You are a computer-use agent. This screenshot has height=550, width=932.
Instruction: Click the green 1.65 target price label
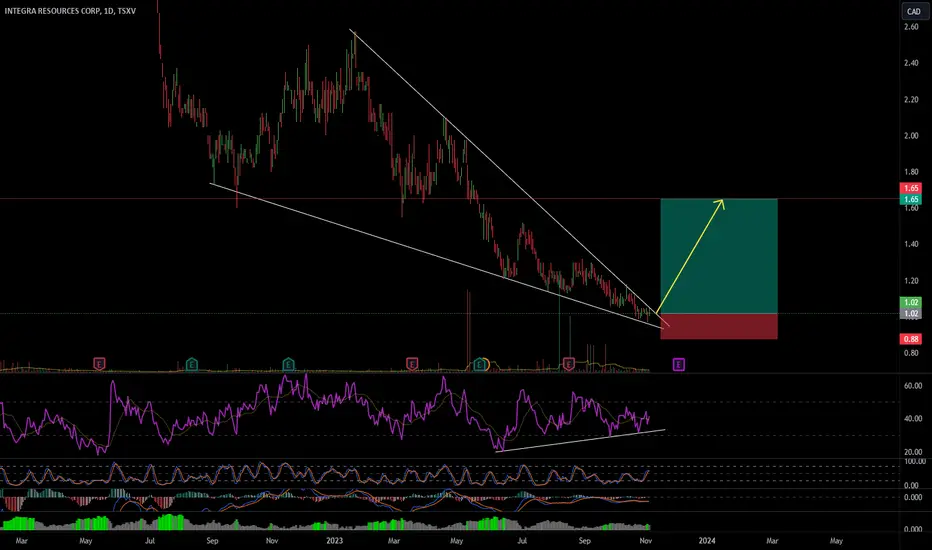click(x=911, y=199)
